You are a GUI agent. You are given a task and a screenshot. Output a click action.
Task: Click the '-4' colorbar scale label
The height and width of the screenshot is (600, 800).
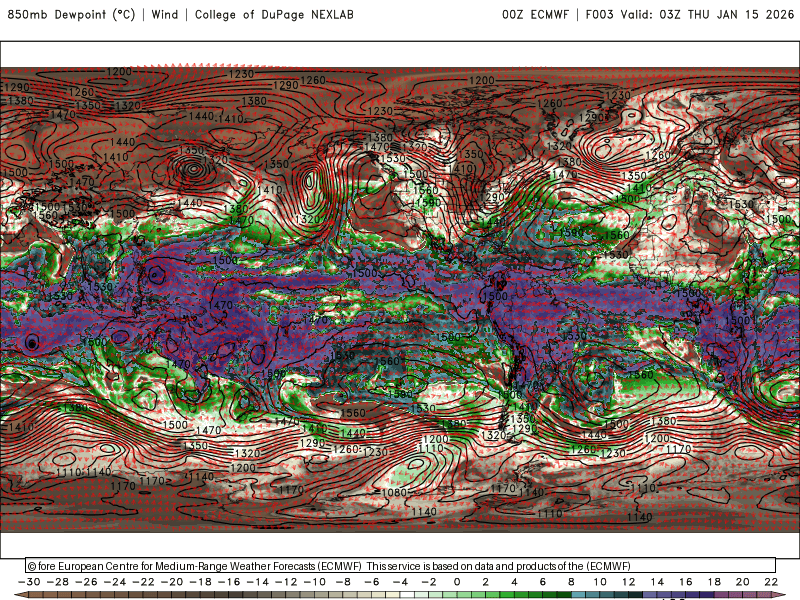click(400, 582)
